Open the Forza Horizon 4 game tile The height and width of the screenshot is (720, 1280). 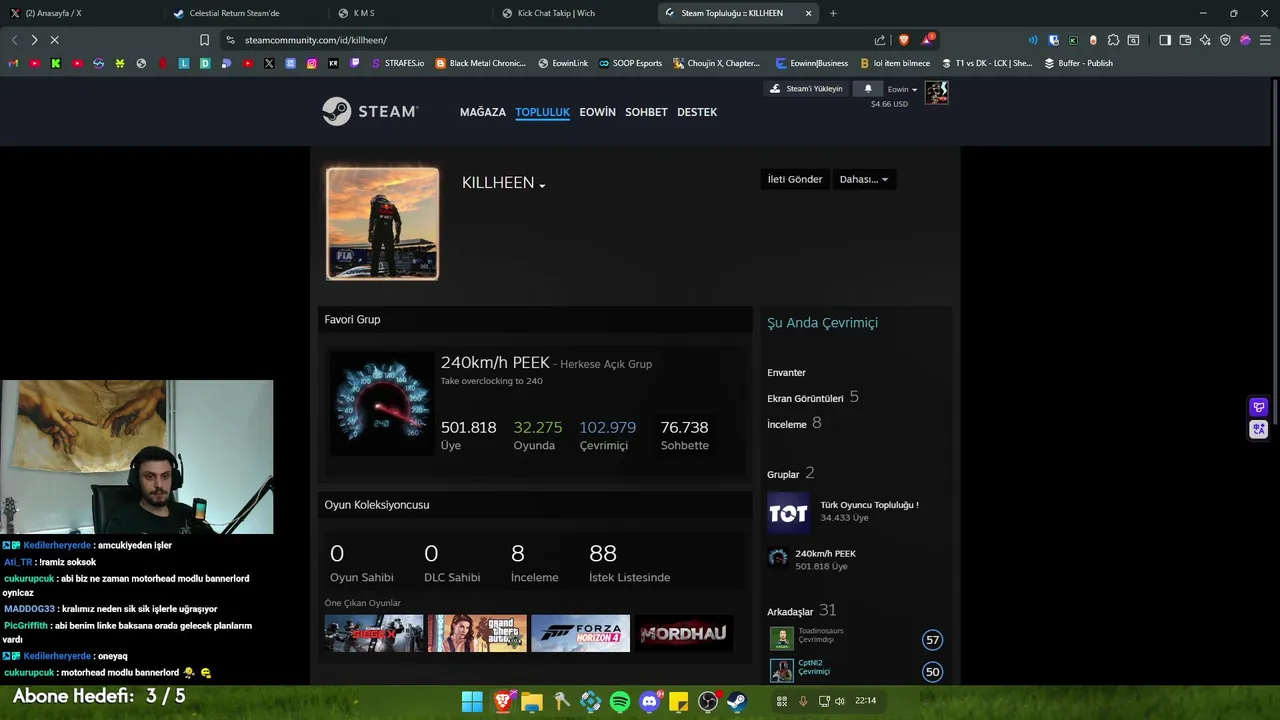click(x=580, y=633)
